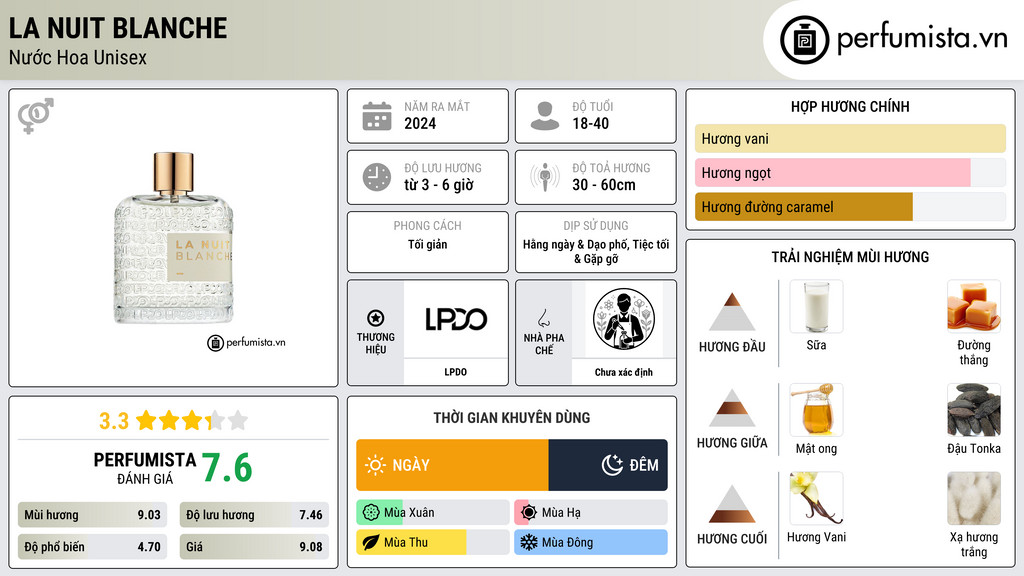Select the Đường thắng caramel note image
The height and width of the screenshot is (576, 1024).
(974, 306)
